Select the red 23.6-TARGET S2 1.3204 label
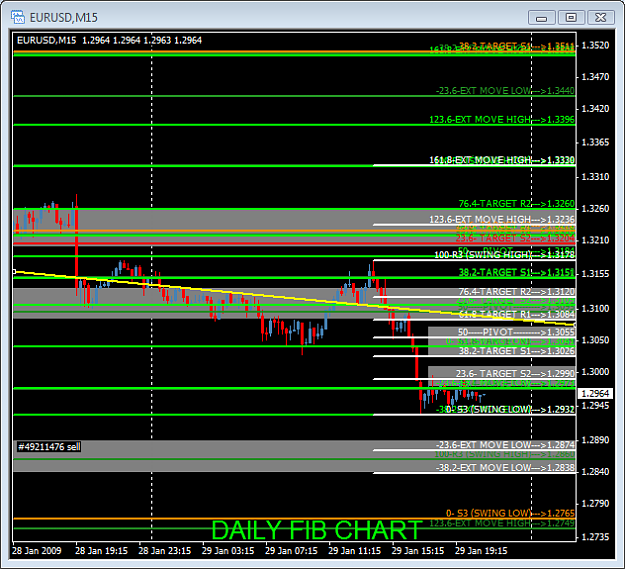This screenshot has height=569, width=625. [515, 238]
